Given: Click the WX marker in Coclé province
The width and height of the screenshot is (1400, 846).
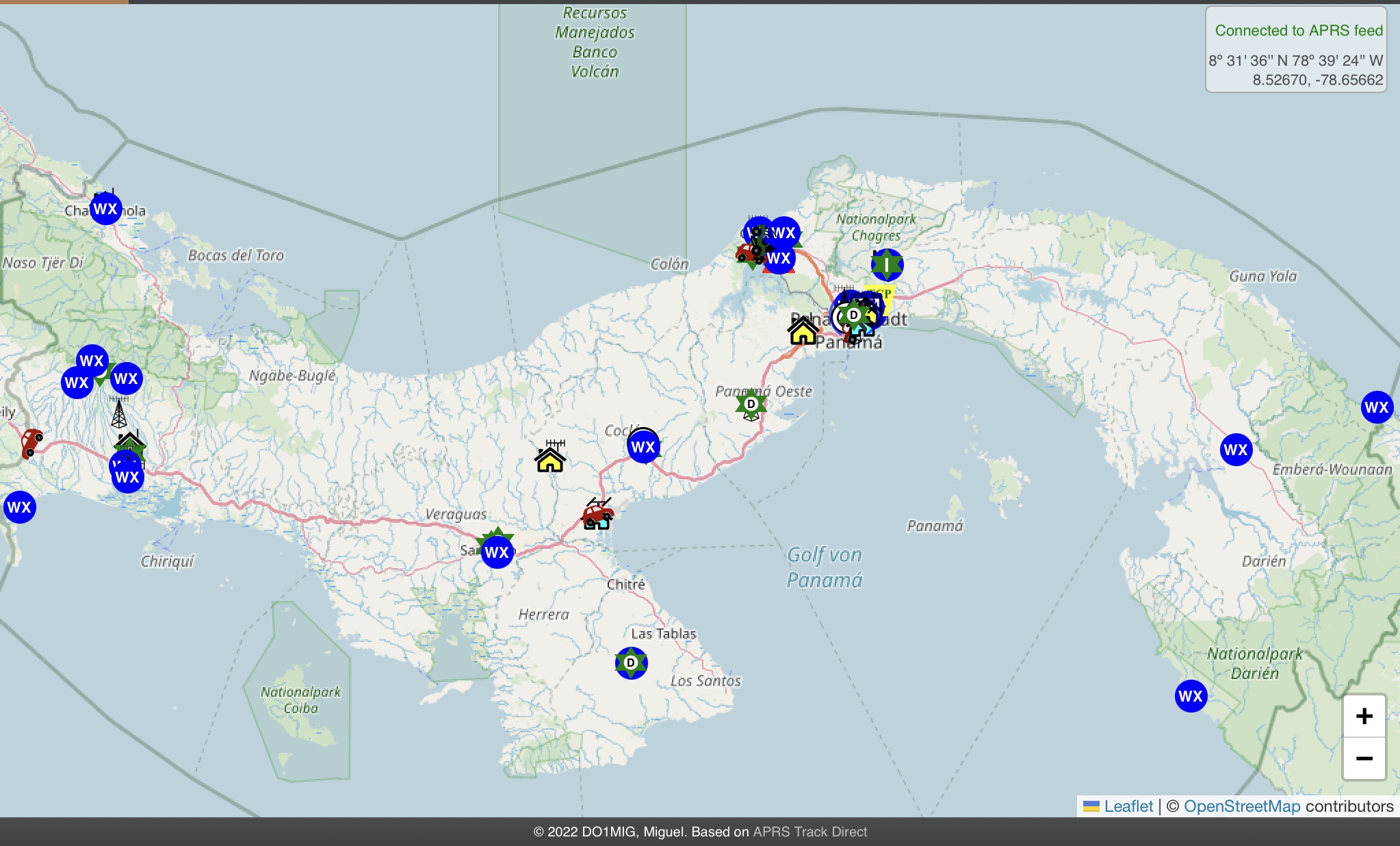Looking at the screenshot, I should [643, 447].
